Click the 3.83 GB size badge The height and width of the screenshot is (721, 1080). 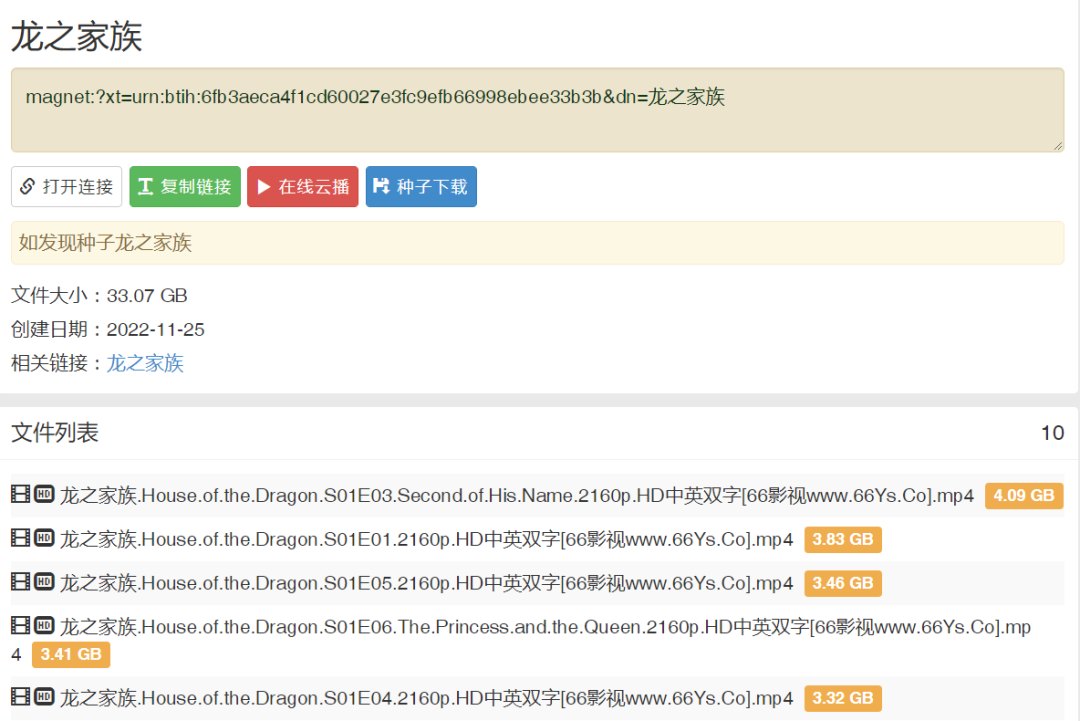tap(842, 539)
